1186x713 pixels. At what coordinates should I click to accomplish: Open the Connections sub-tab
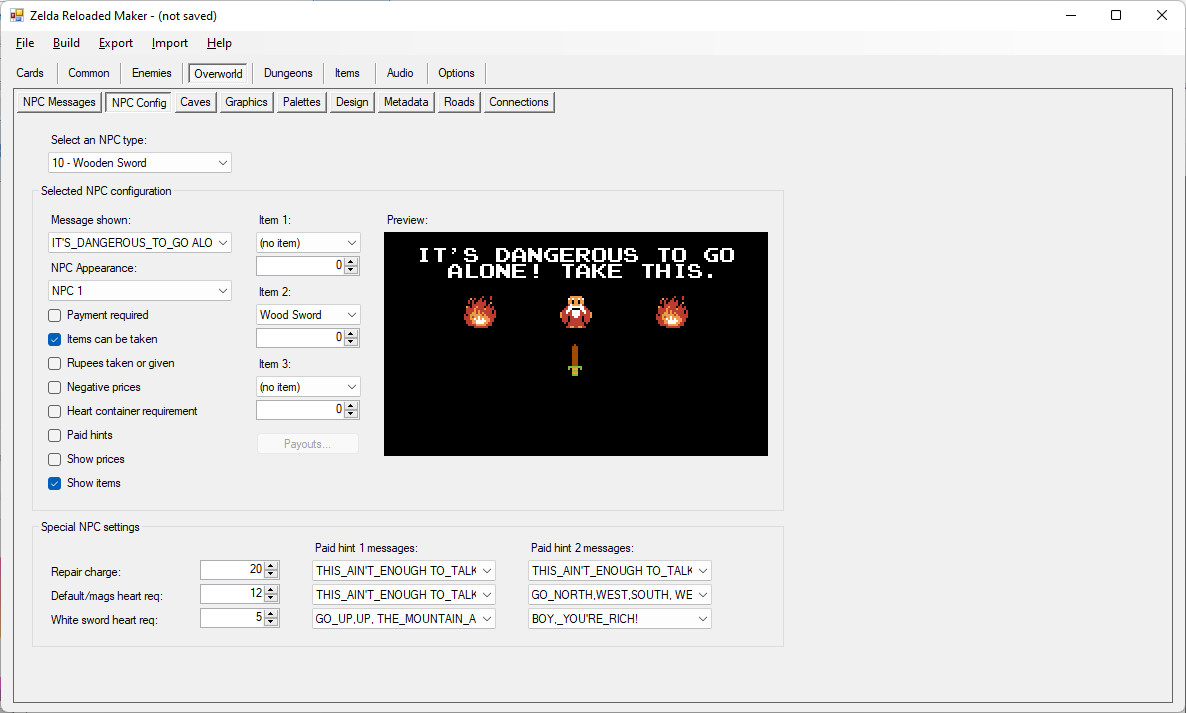coord(519,102)
